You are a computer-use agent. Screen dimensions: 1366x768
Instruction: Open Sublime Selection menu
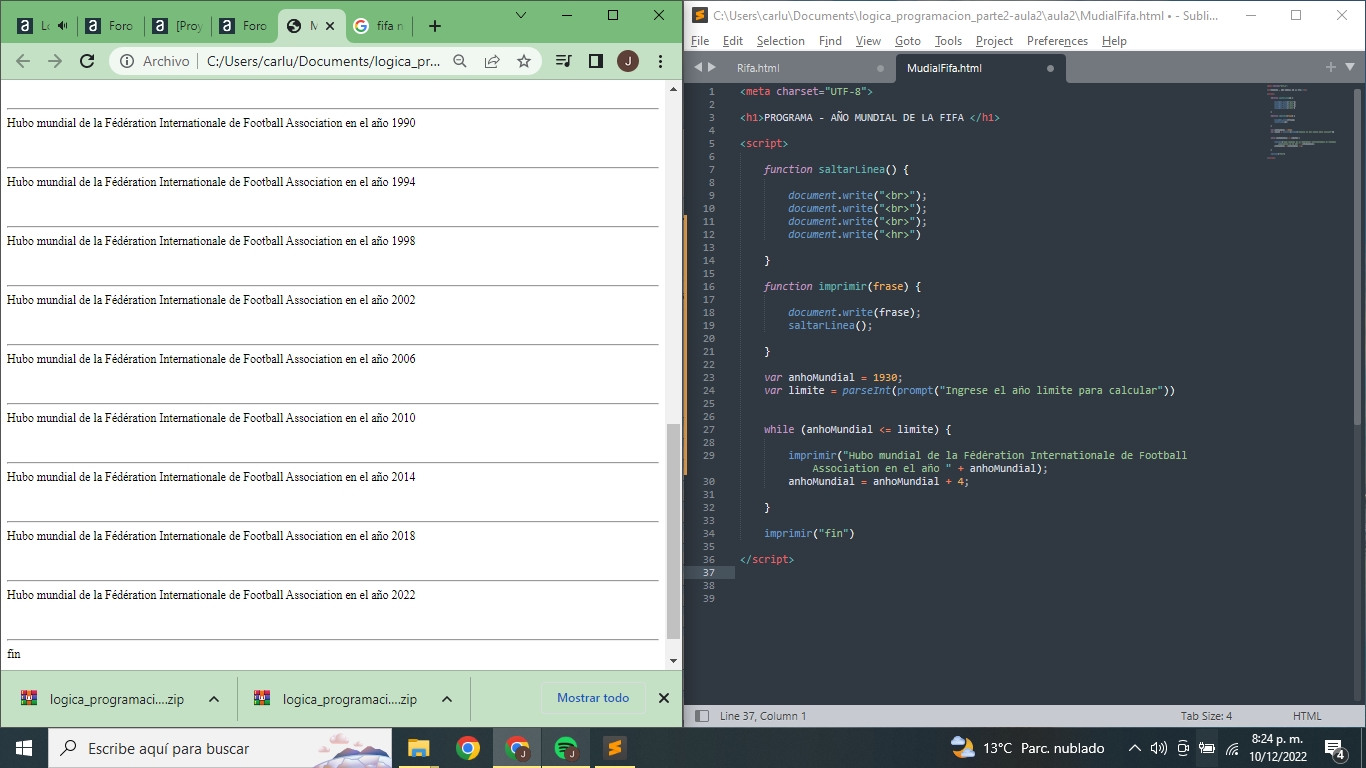tap(780, 41)
